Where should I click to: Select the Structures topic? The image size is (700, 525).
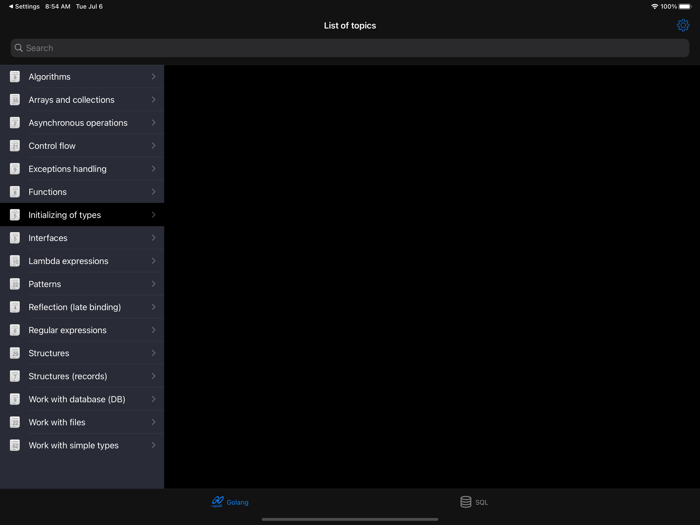coord(82,353)
